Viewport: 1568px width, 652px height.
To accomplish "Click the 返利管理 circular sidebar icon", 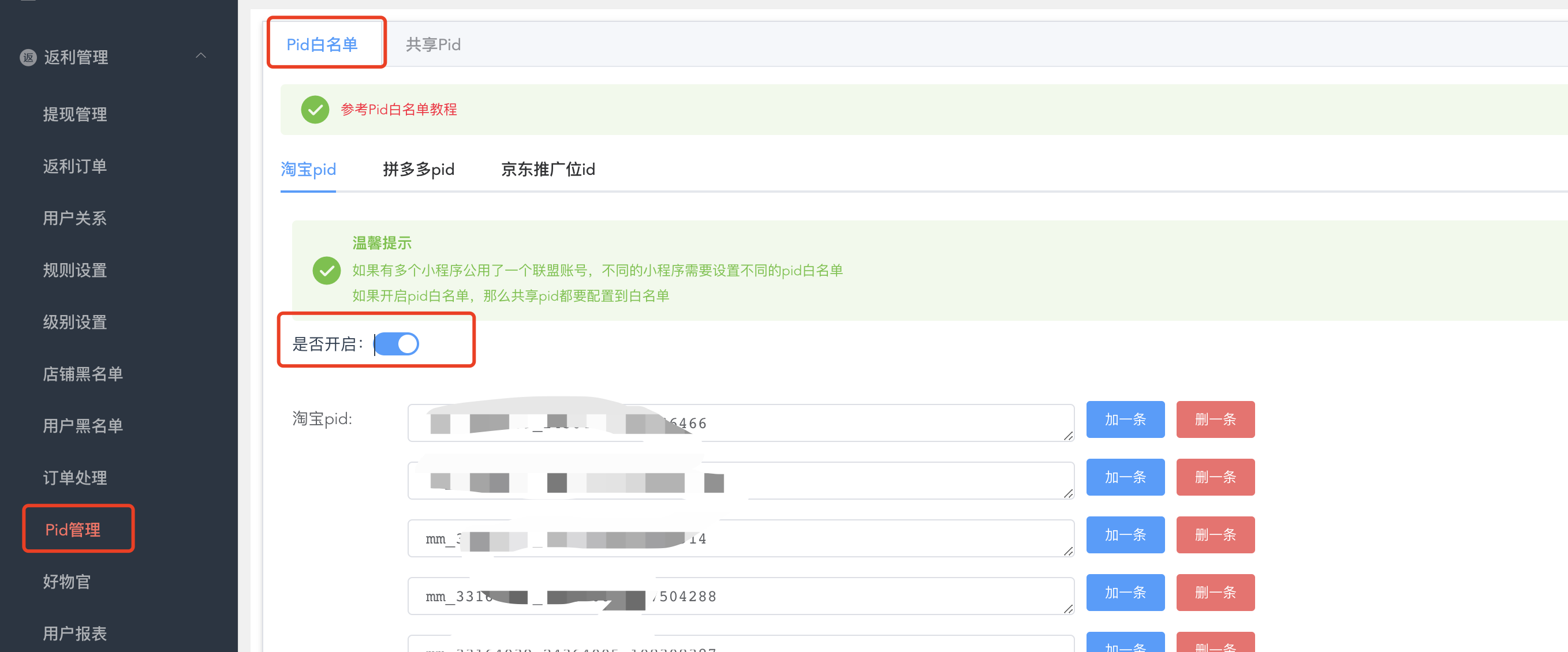I will [28, 57].
